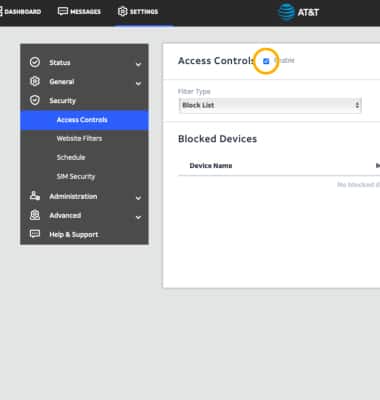
Task: Open Help & Support link
Action: point(74,234)
